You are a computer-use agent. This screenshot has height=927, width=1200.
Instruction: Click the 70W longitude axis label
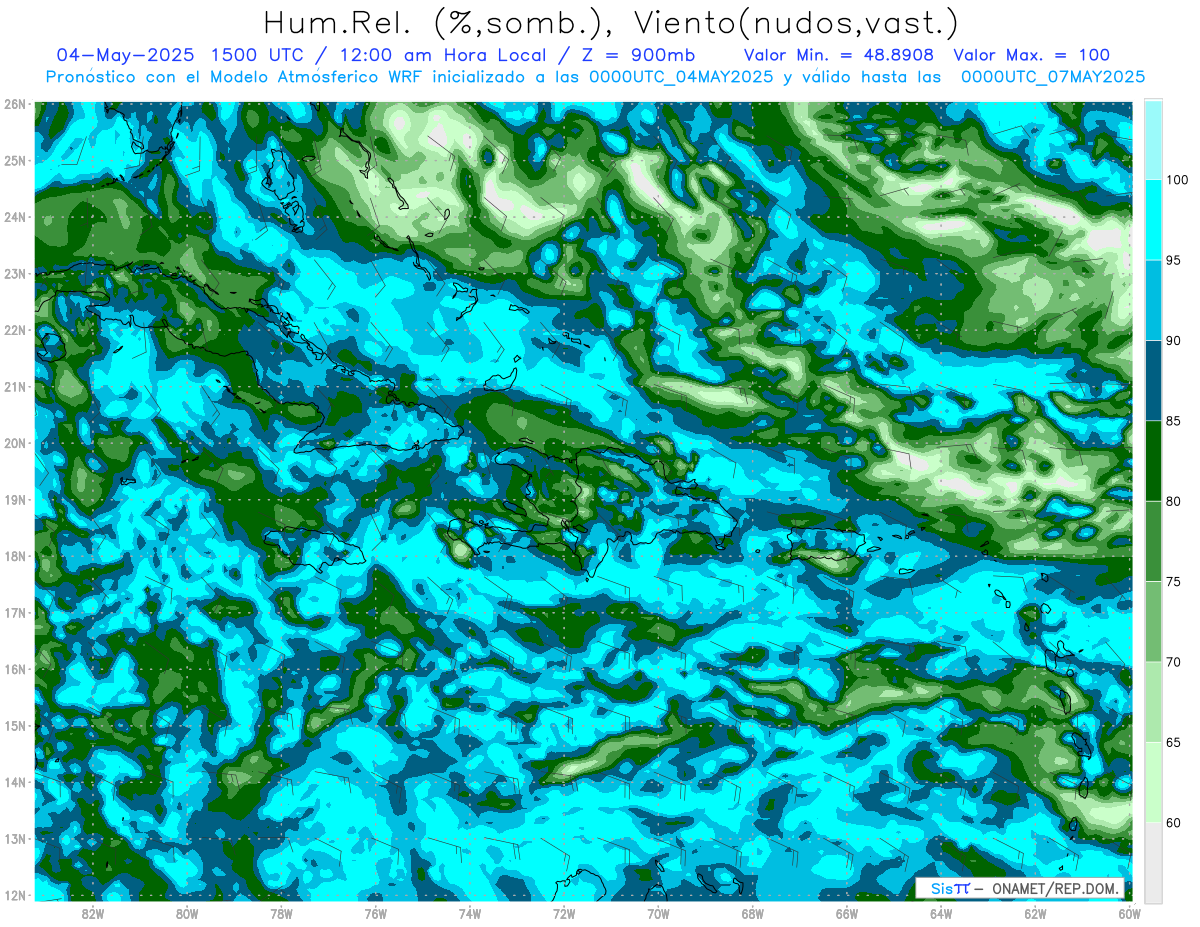click(x=658, y=914)
